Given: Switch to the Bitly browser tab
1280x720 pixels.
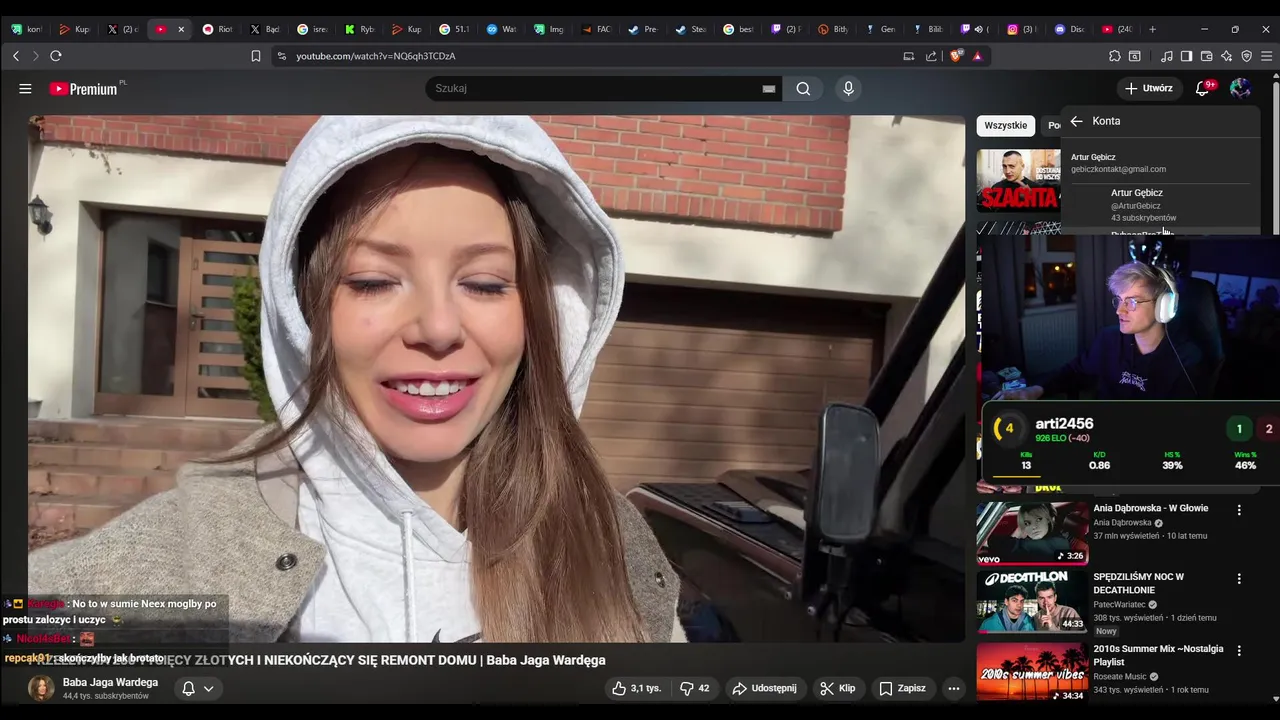Looking at the screenshot, I should pos(832,29).
